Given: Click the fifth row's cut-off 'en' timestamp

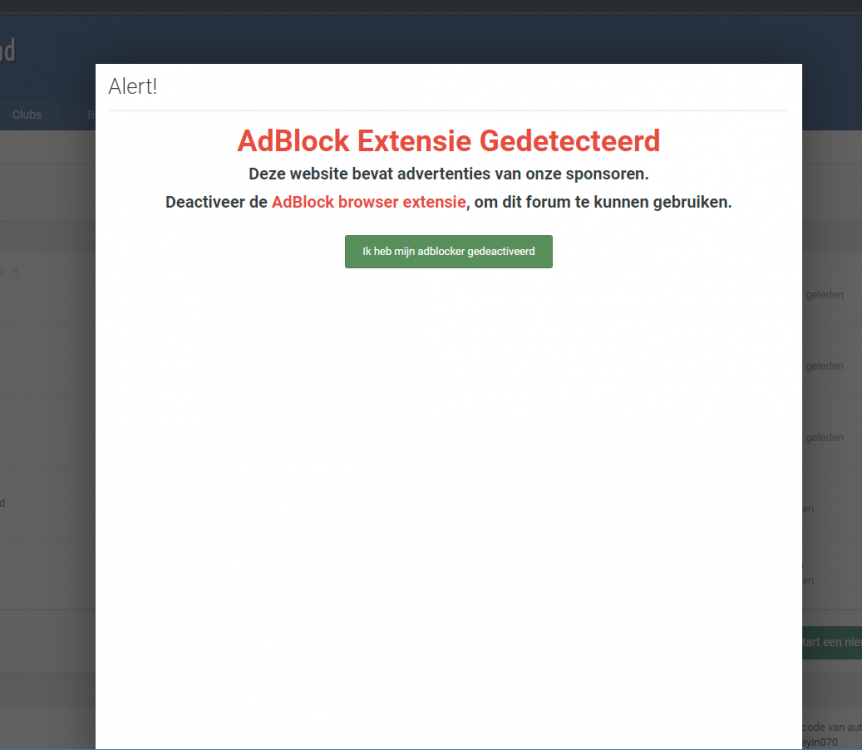Looking at the screenshot, I should tap(808, 580).
